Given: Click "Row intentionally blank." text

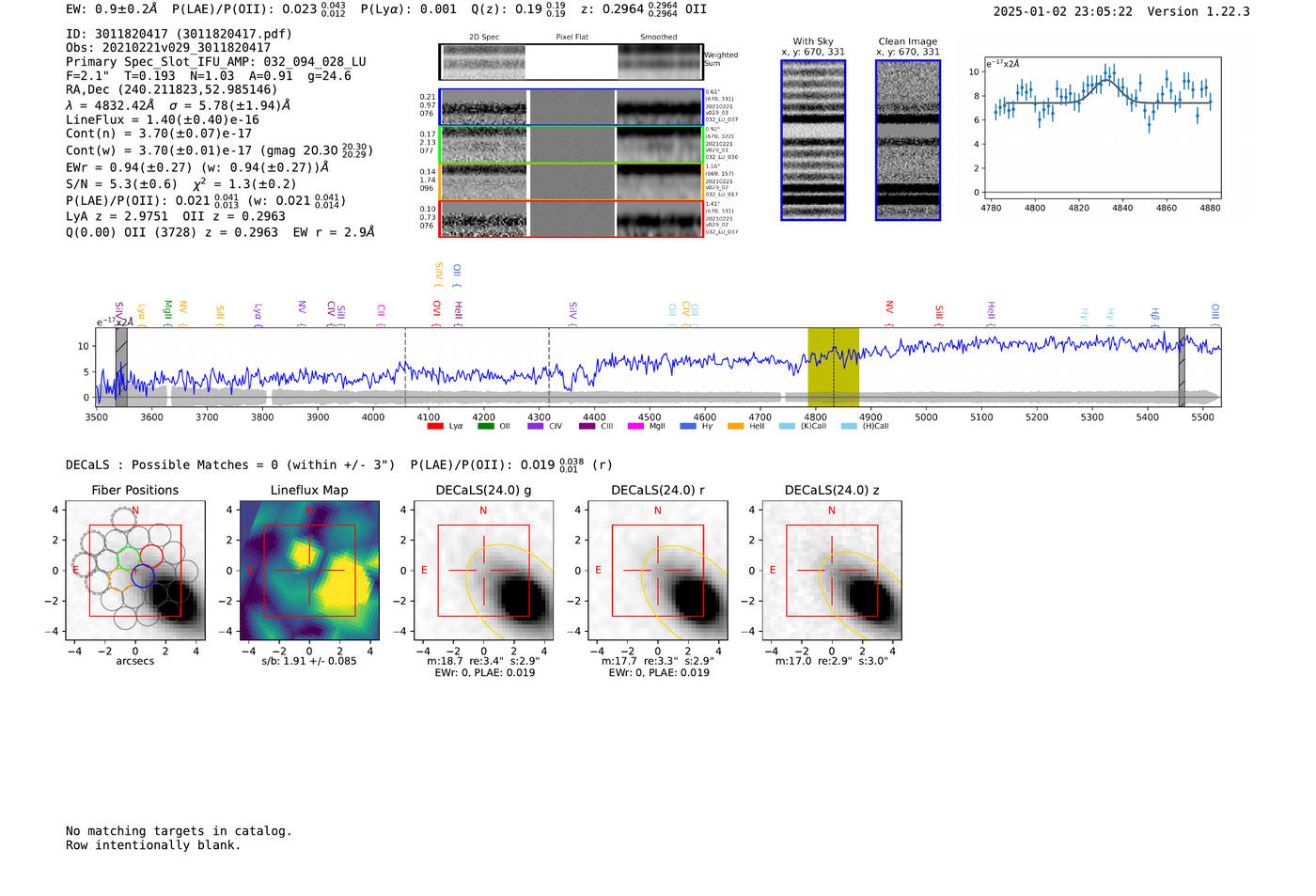Looking at the screenshot, I should pyautogui.click(x=153, y=845).
